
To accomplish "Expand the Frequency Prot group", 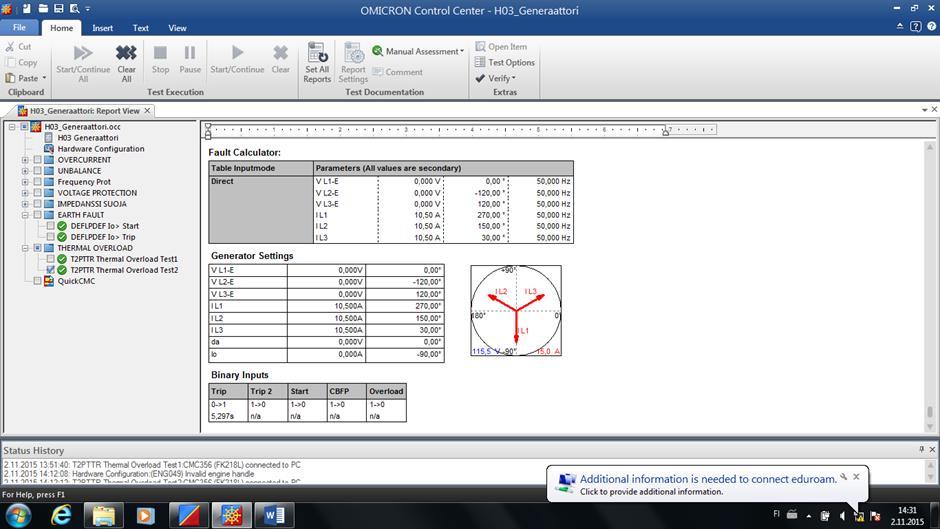I will (25, 182).
